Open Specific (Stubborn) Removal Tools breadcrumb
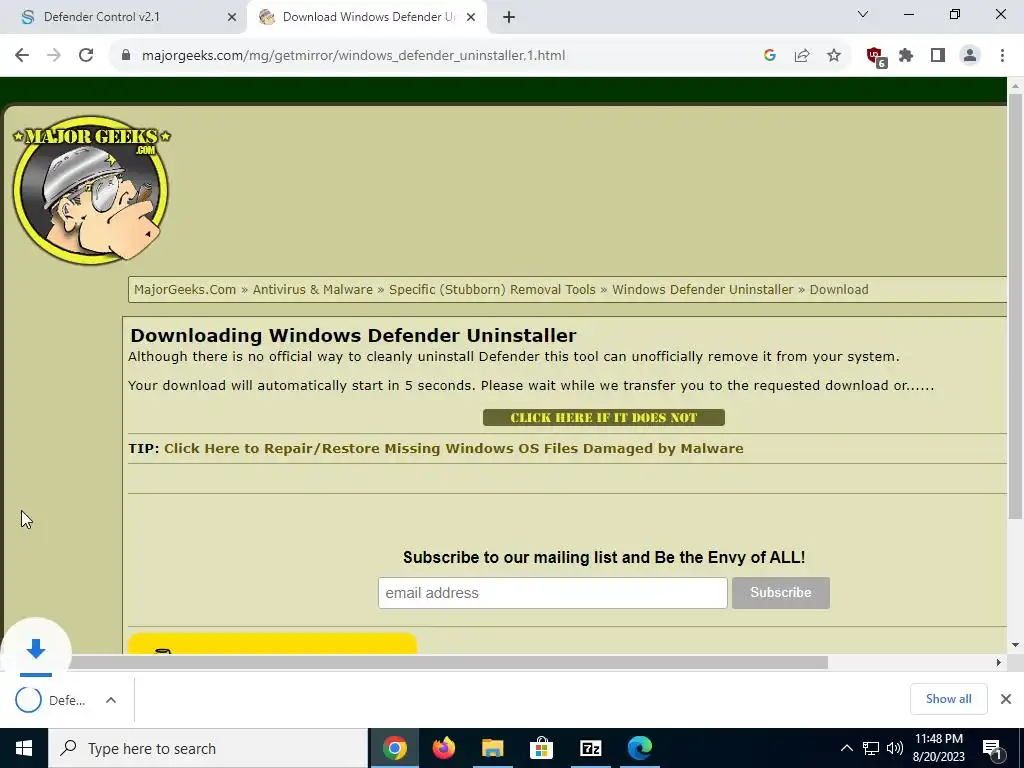Screen dimensions: 1024x768 pyautogui.click(x=492, y=290)
